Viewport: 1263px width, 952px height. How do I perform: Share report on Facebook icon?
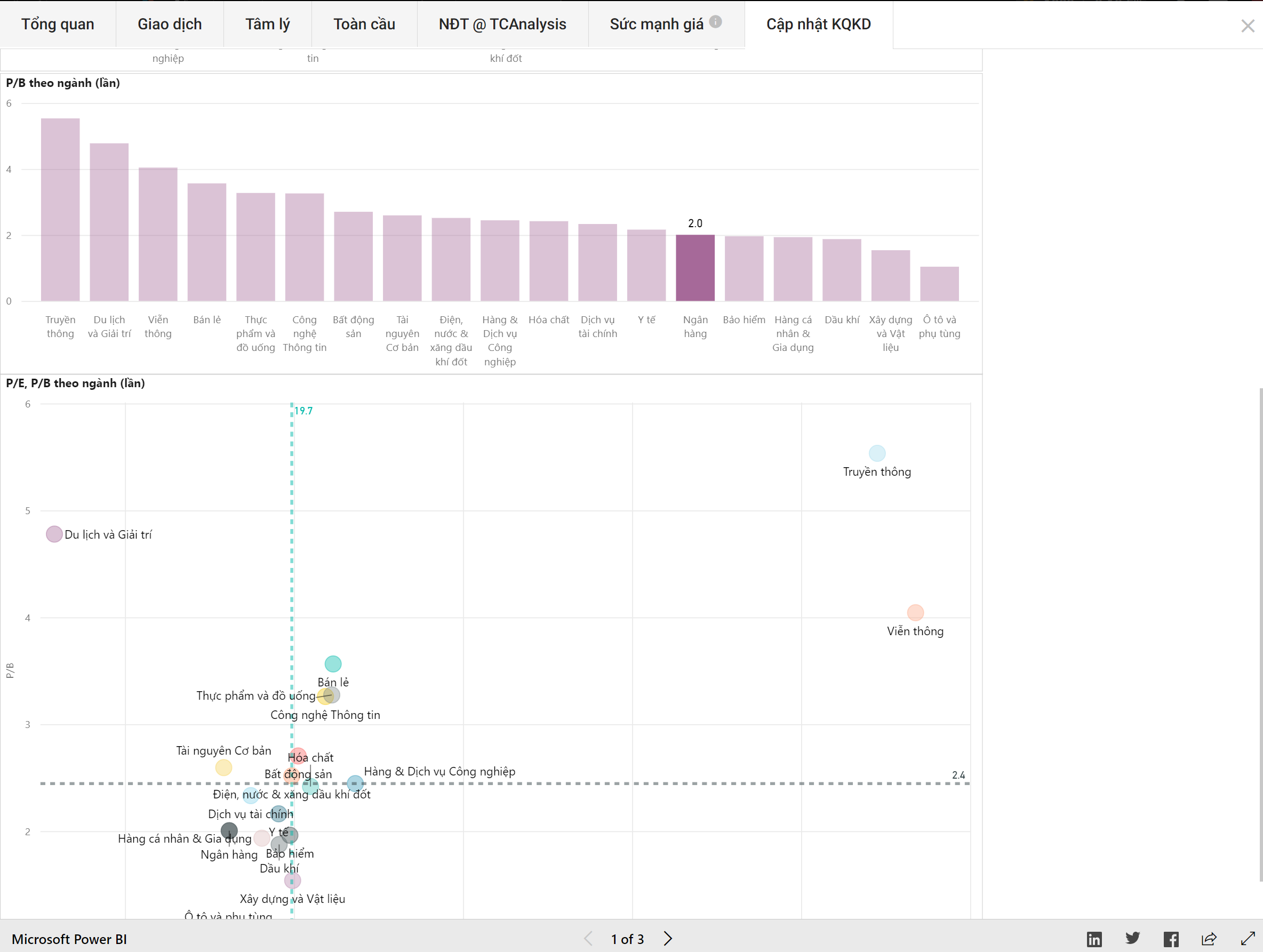(1171, 939)
